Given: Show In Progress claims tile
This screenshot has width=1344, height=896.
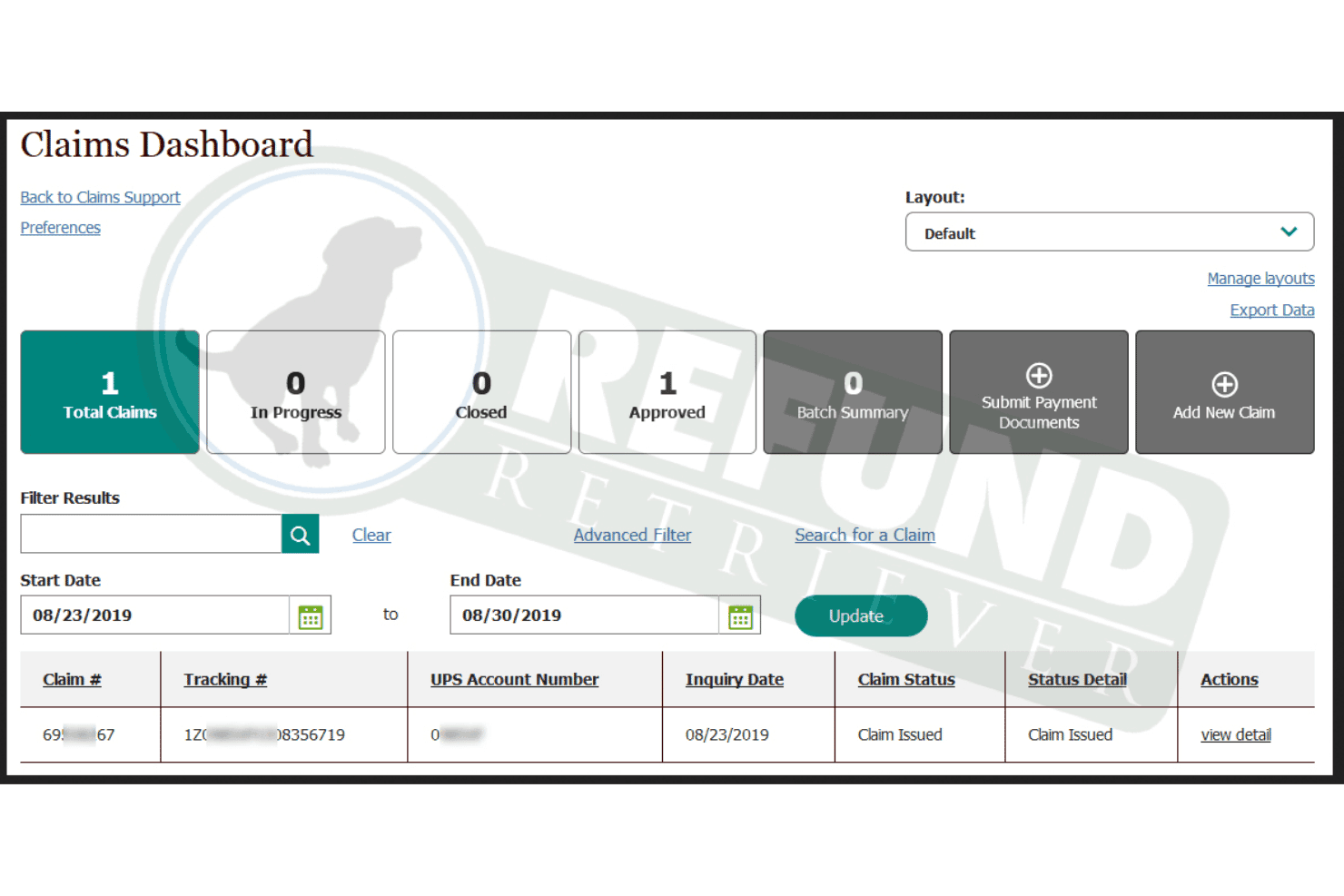Looking at the screenshot, I should pyautogui.click(x=296, y=392).
